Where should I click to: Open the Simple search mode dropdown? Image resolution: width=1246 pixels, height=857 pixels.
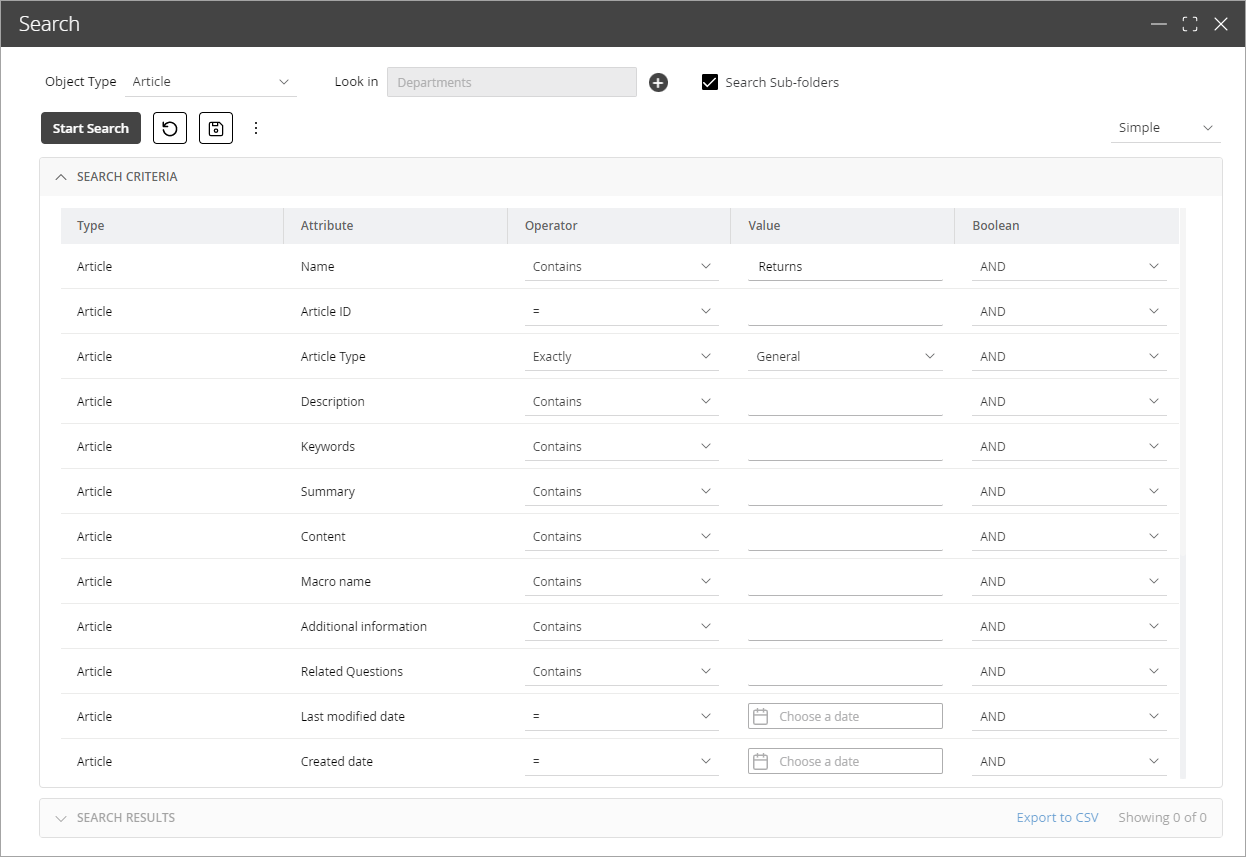click(x=1164, y=128)
